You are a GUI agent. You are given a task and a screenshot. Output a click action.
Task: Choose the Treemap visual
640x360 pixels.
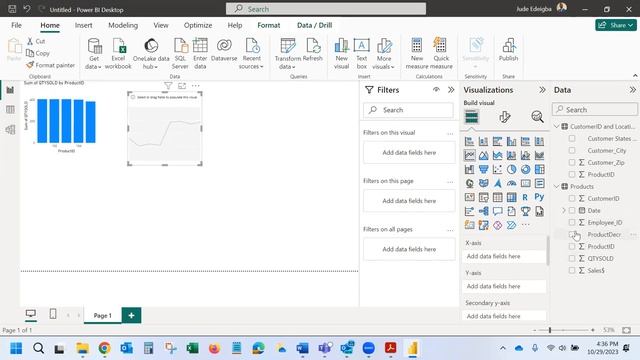[x=539, y=169]
